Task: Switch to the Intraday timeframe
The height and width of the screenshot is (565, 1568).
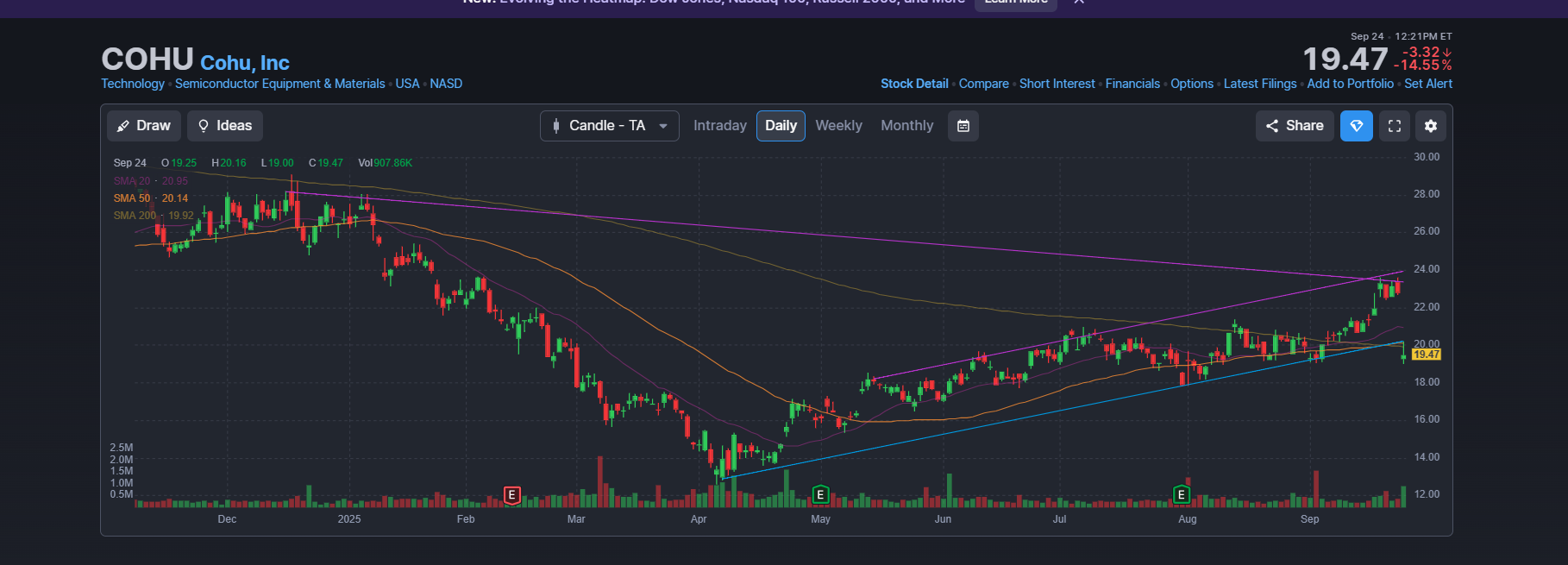Action: [719, 126]
